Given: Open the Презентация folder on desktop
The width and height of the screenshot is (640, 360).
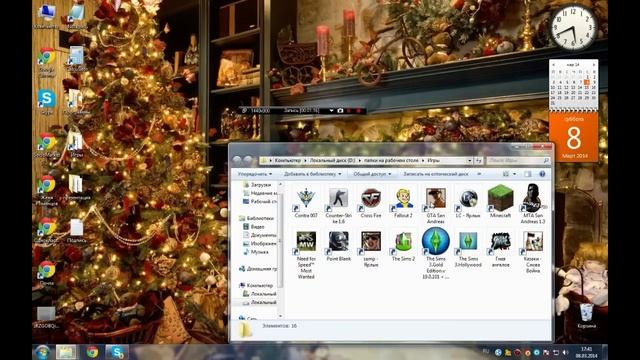Looking at the screenshot, I should [76, 187].
